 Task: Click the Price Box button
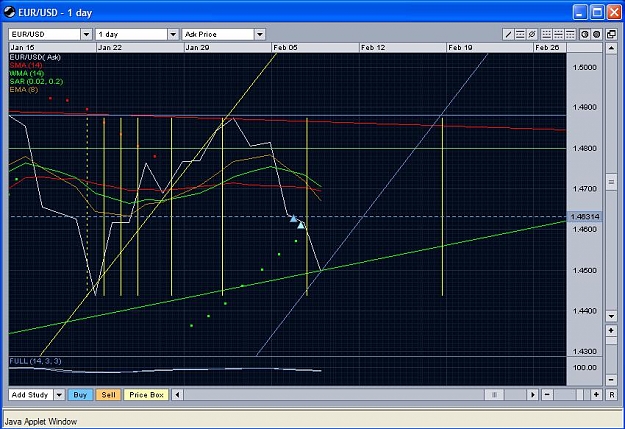146,395
